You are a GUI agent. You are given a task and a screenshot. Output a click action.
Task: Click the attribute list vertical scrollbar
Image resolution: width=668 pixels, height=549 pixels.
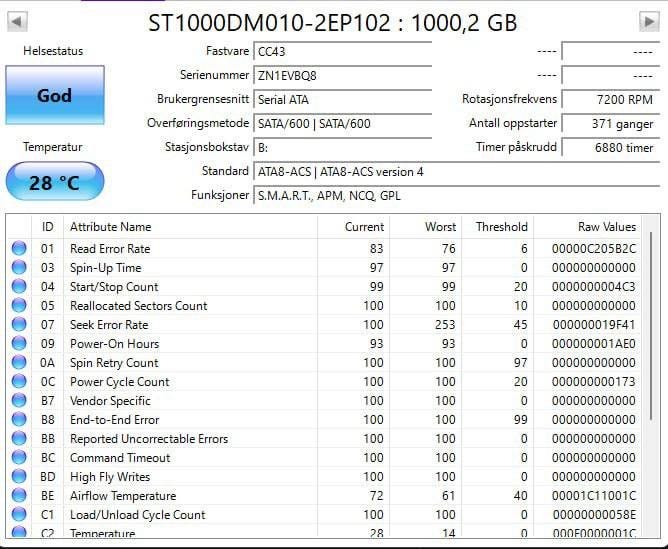[651, 326]
